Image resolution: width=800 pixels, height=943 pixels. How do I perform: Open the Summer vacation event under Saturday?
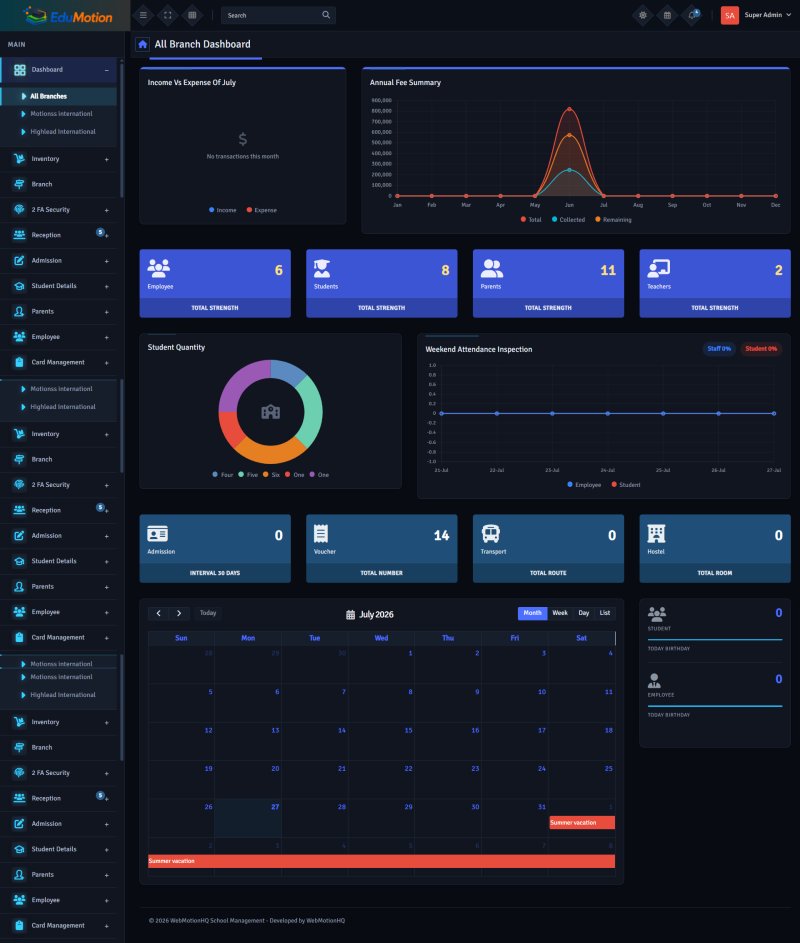click(582, 823)
